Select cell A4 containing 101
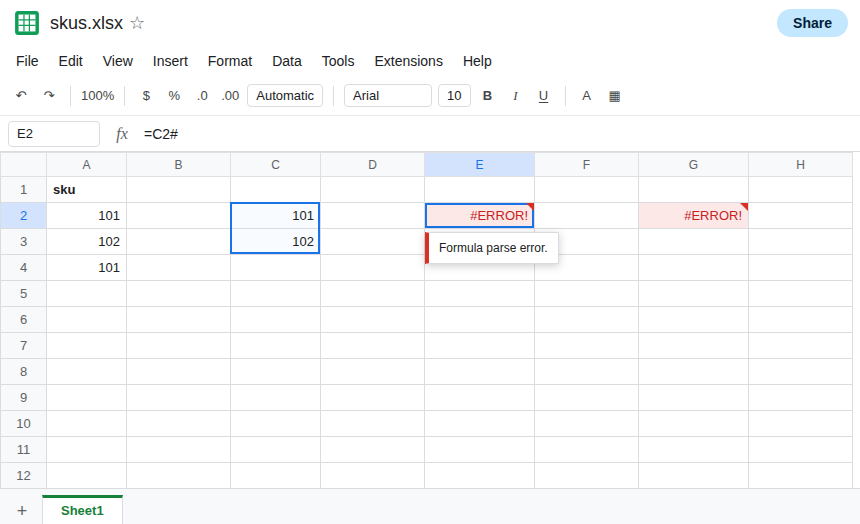This screenshot has height=524, width=860. tap(87, 268)
